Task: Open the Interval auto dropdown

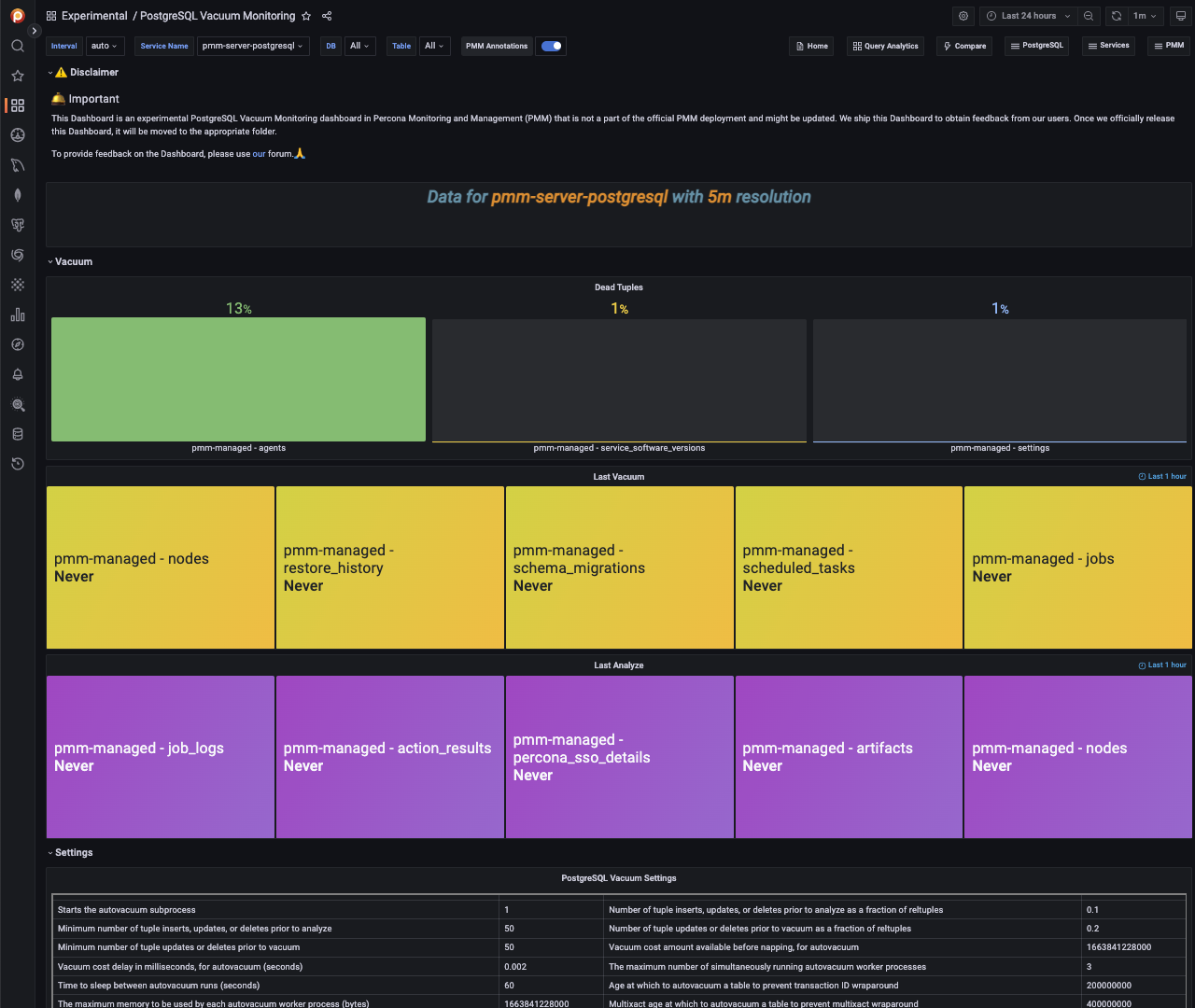Action: click(x=104, y=46)
